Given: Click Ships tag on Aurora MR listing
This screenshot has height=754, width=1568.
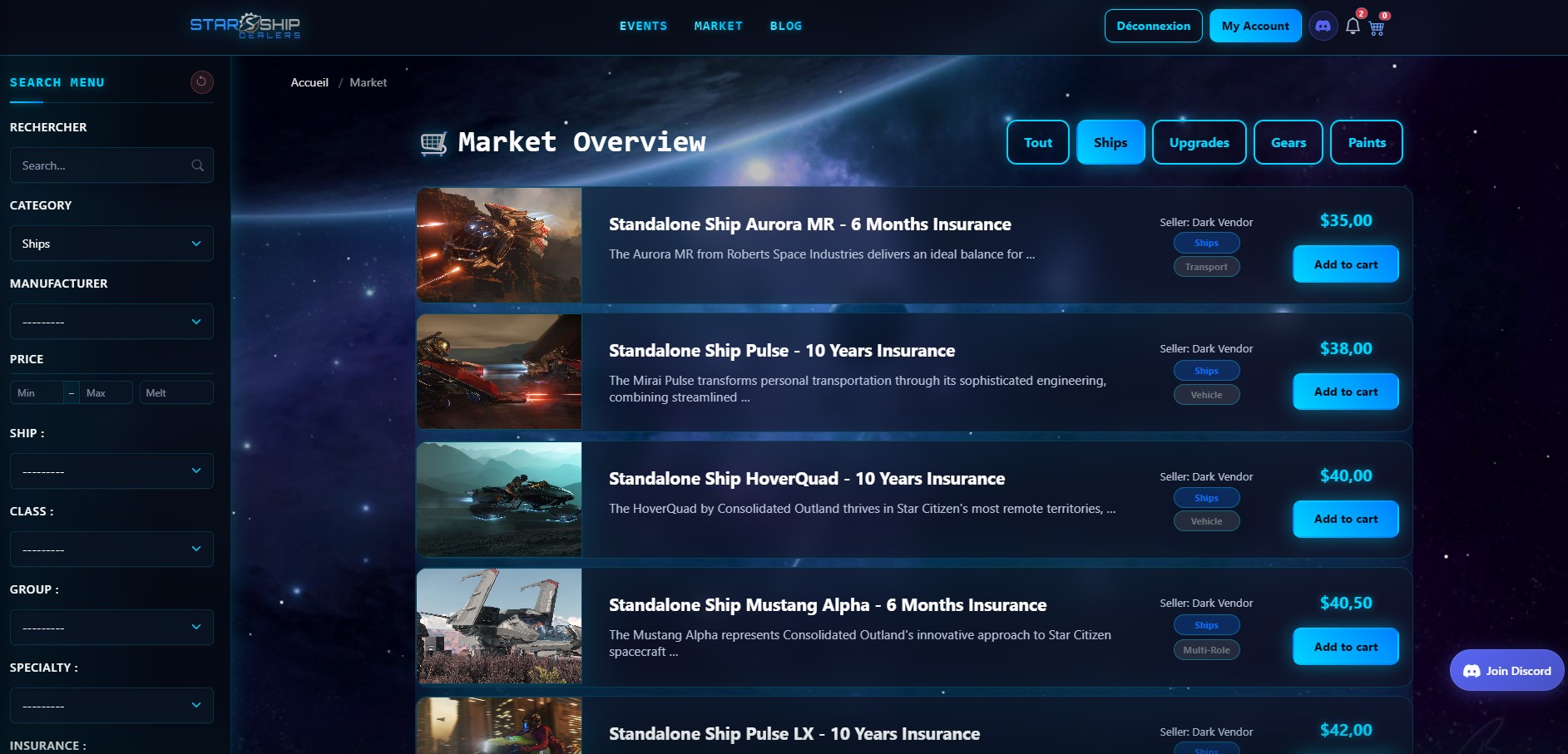Looking at the screenshot, I should pos(1206,243).
